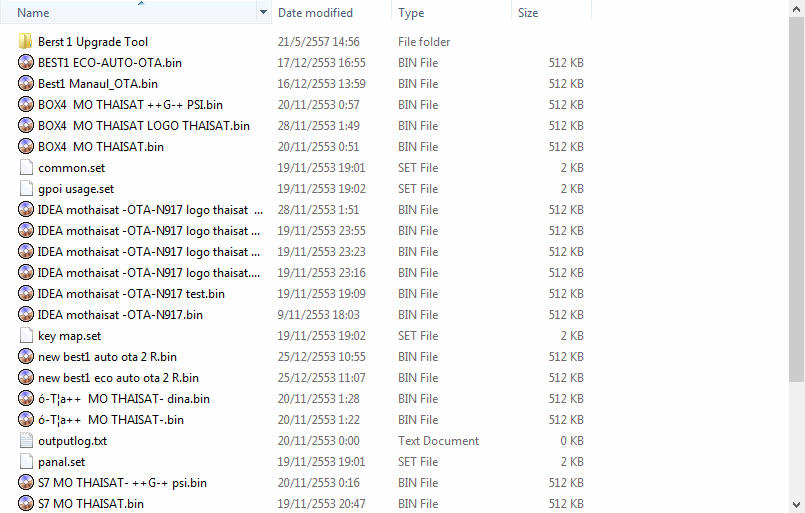Click the File folder type label
The image size is (805, 513).
point(424,42)
